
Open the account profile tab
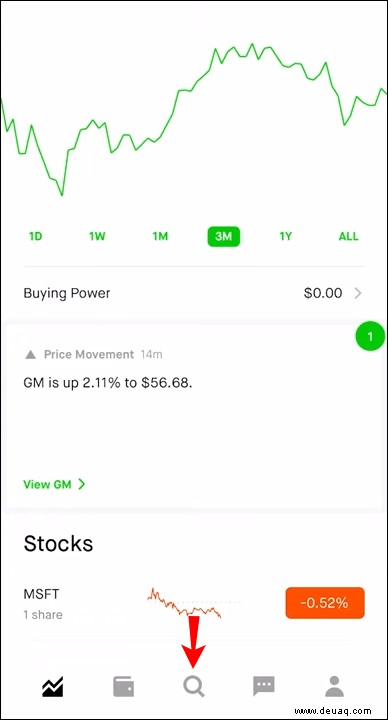pyautogui.click(x=334, y=686)
